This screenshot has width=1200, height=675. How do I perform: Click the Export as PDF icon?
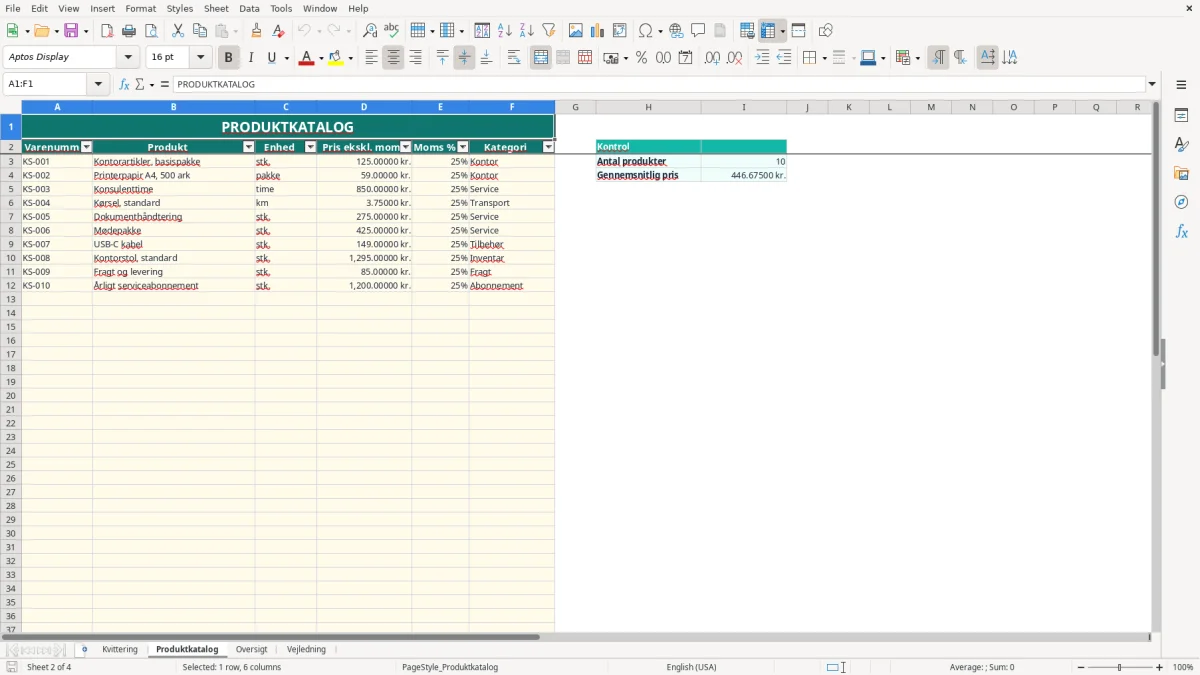click(107, 31)
